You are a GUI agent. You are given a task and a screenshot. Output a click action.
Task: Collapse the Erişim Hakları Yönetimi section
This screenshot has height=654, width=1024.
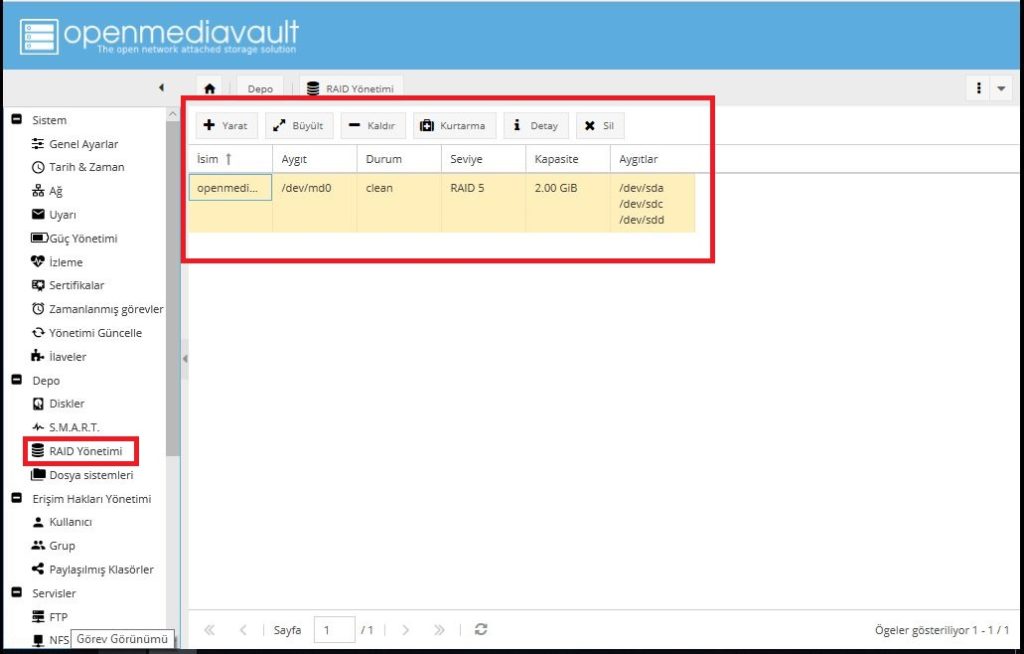(17, 499)
